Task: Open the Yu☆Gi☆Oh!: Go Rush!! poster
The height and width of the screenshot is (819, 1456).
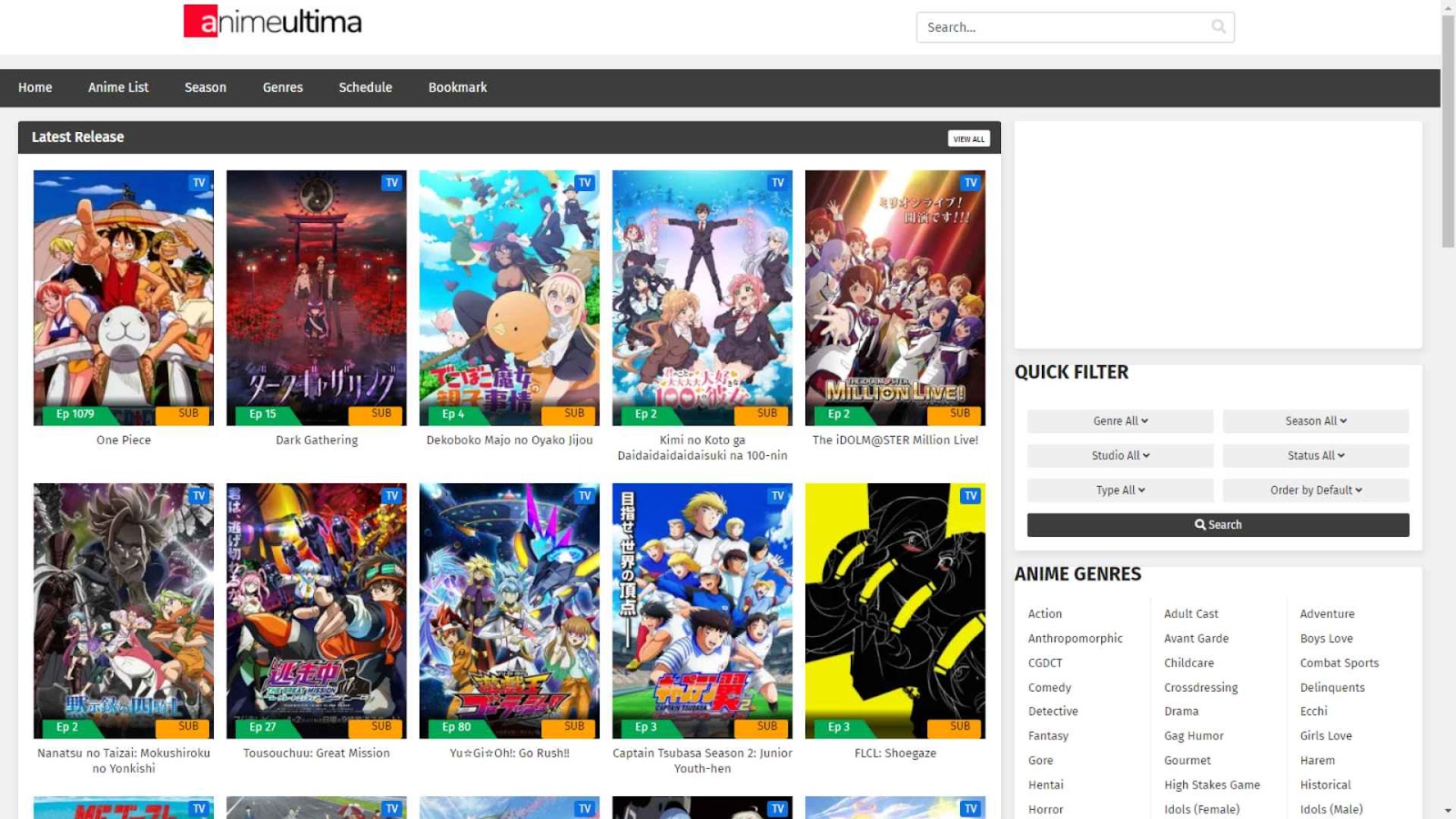Action: pos(510,611)
